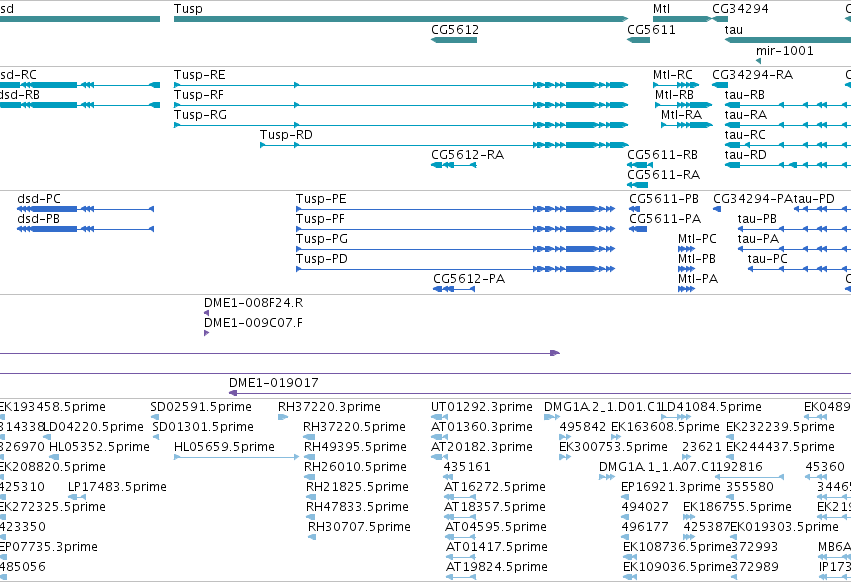Click the RH37220.5prime EST label

pos(354,427)
